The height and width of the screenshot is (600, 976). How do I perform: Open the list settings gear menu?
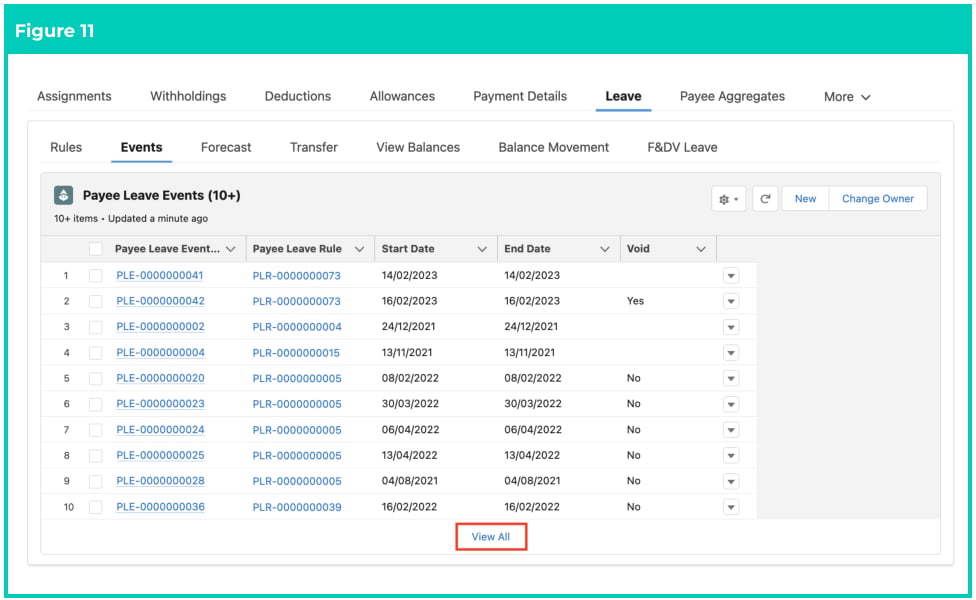point(728,199)
